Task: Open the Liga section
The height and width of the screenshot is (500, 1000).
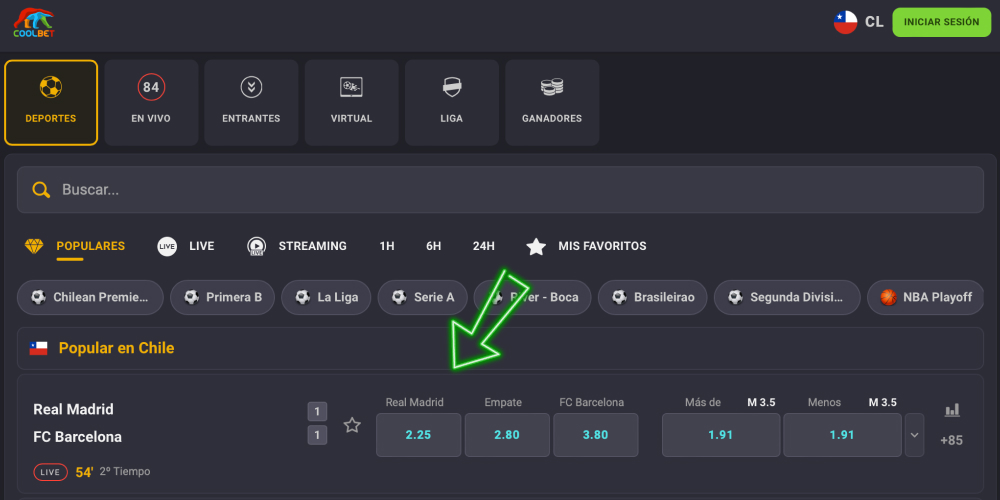Action: (x=451, y=103)
